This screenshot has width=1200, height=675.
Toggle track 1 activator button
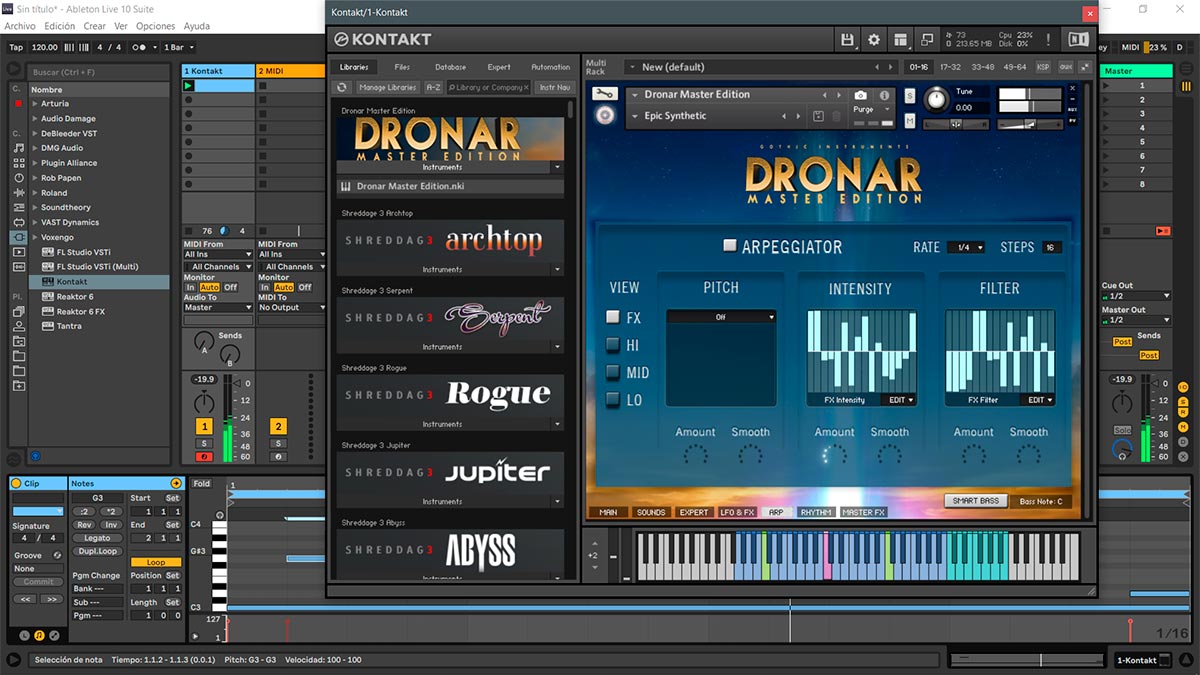[x=204, y=427]
